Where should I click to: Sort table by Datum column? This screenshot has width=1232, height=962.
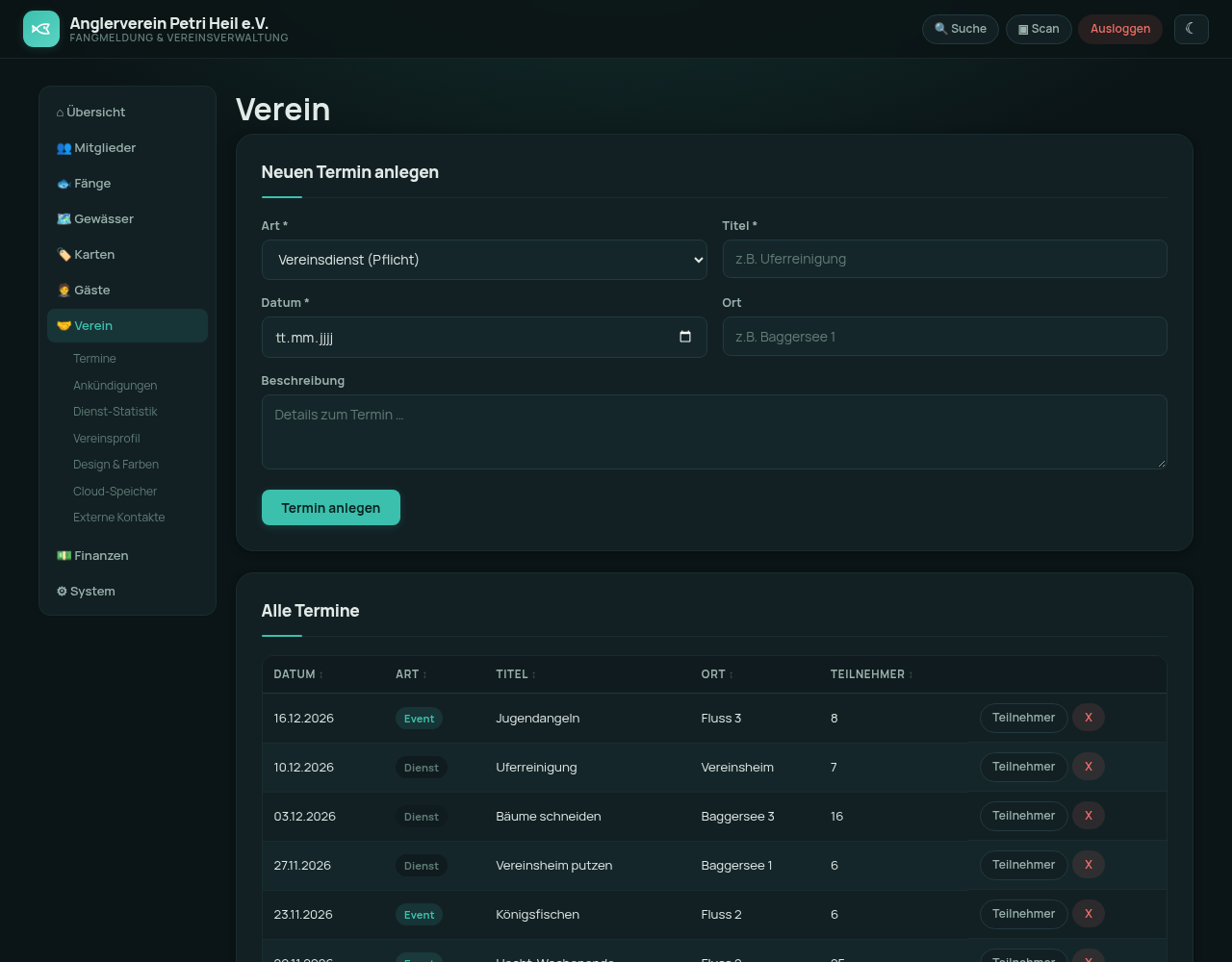[298, 674]
